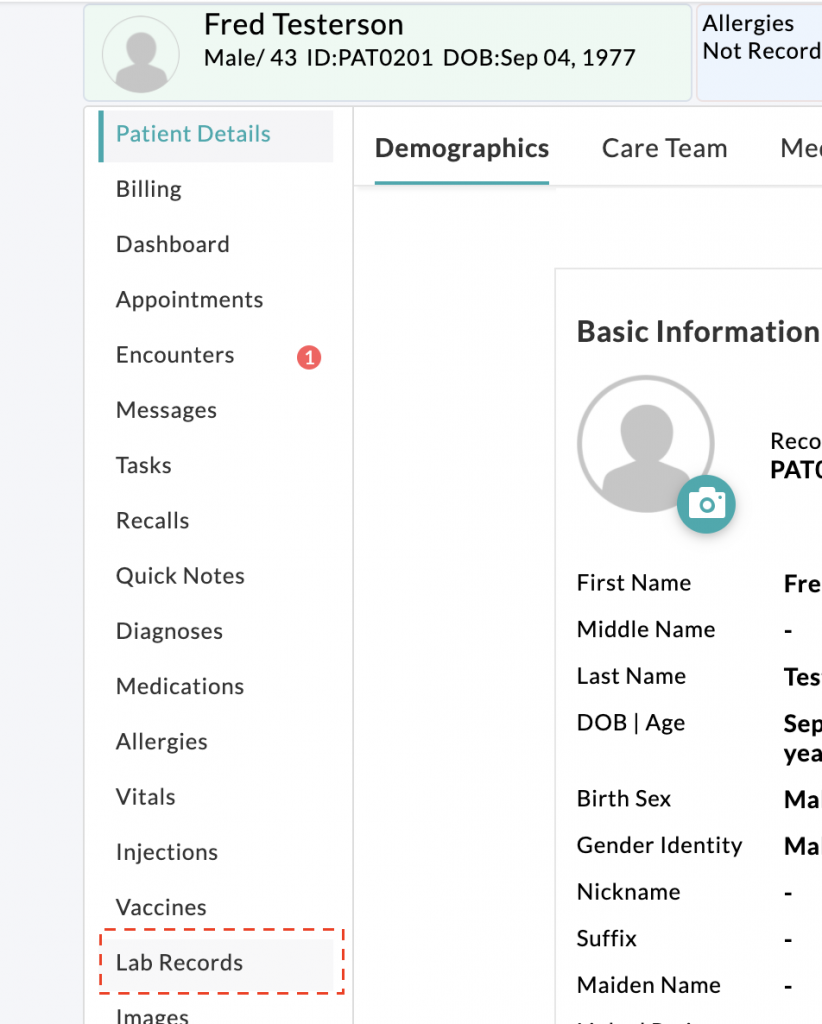Select Patient Details in sidebar
The width and height of the screenshot is (822, 1024).
click(x=193, y=134)
